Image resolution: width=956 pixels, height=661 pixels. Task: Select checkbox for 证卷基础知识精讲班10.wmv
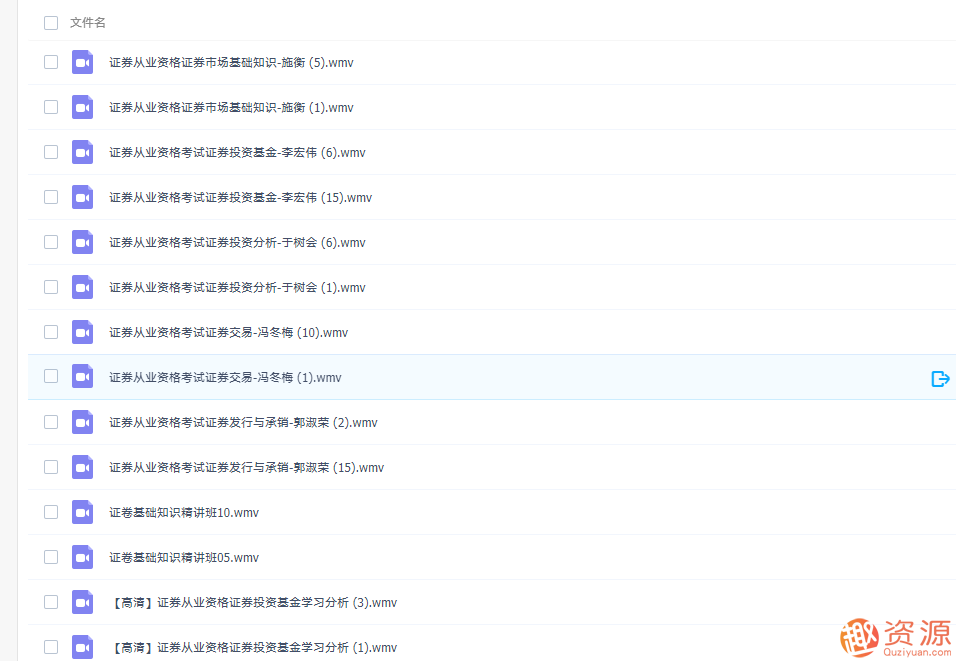click(51, 512)
